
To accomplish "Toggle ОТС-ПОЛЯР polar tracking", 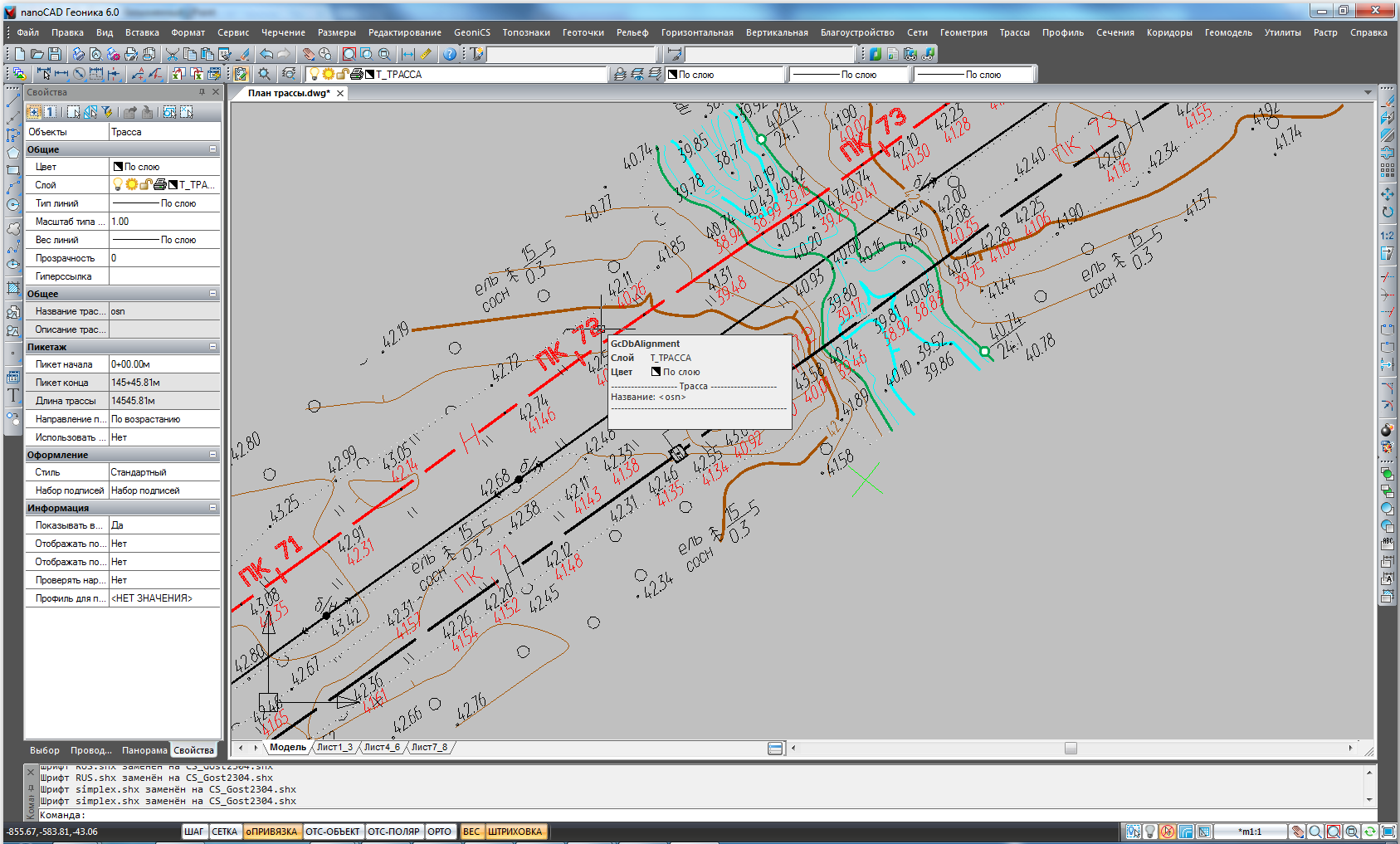I will (393, 832).
